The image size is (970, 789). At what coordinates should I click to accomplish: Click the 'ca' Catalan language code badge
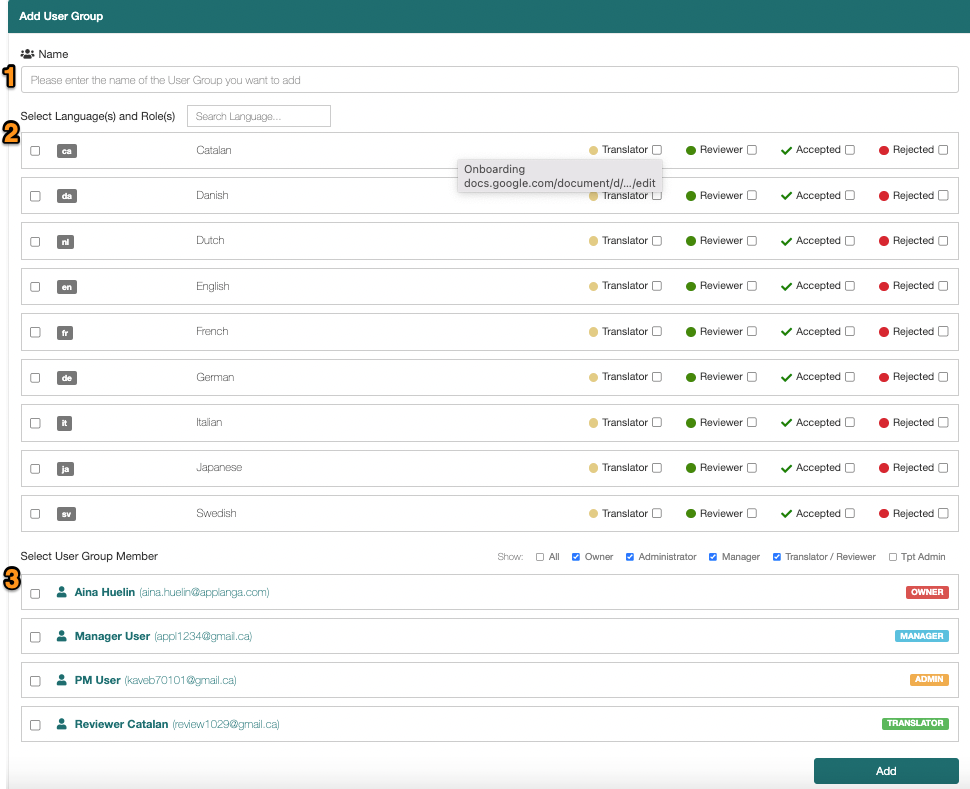pyautogui.click(x=67, y=151)
